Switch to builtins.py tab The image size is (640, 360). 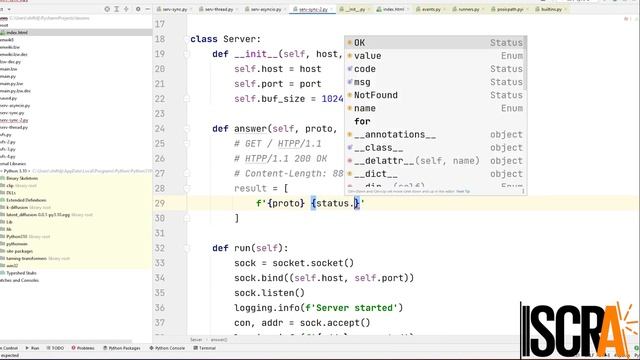(551, 9)
